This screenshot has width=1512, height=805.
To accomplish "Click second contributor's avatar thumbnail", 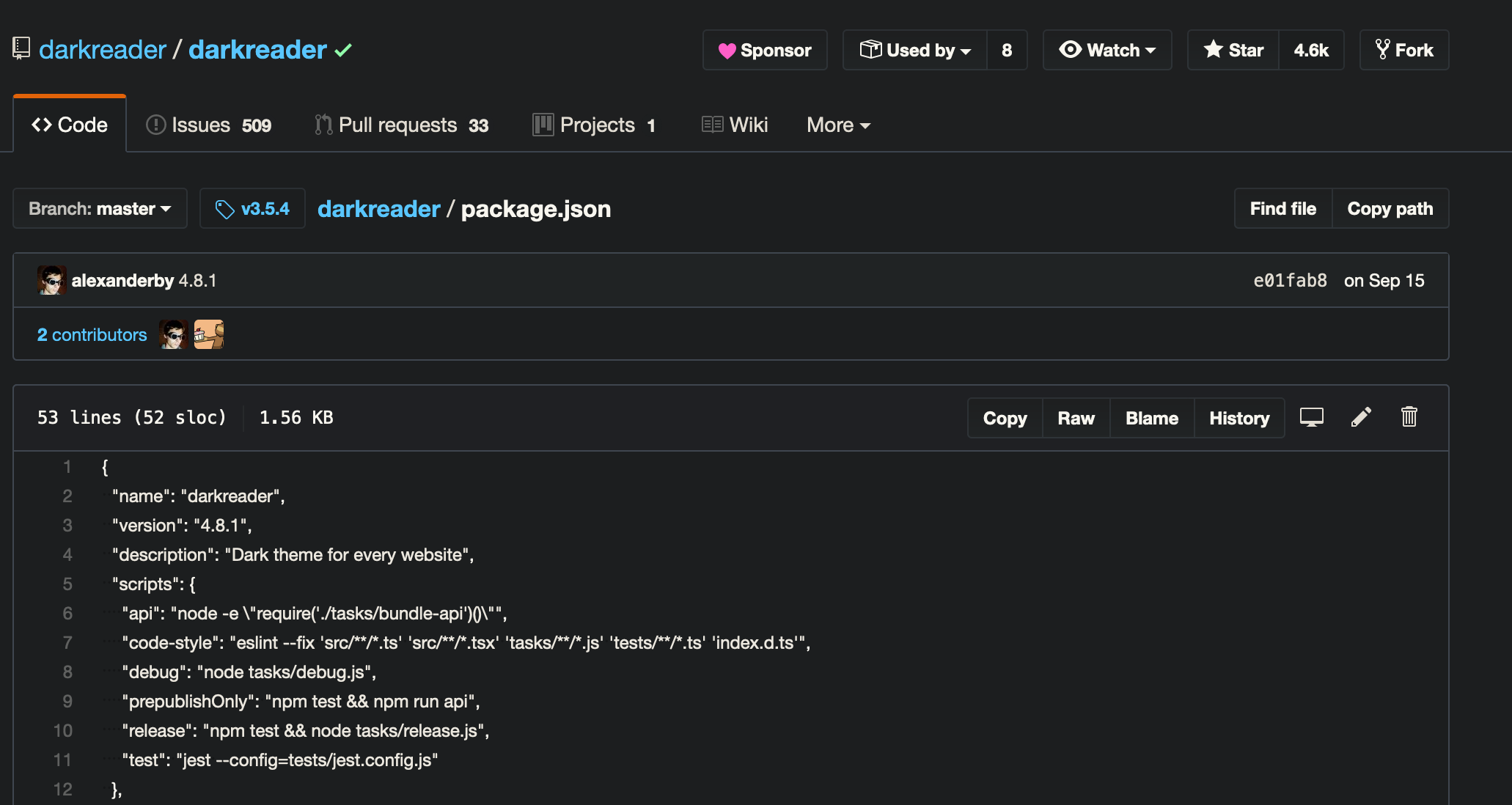I will coord(209,334).
